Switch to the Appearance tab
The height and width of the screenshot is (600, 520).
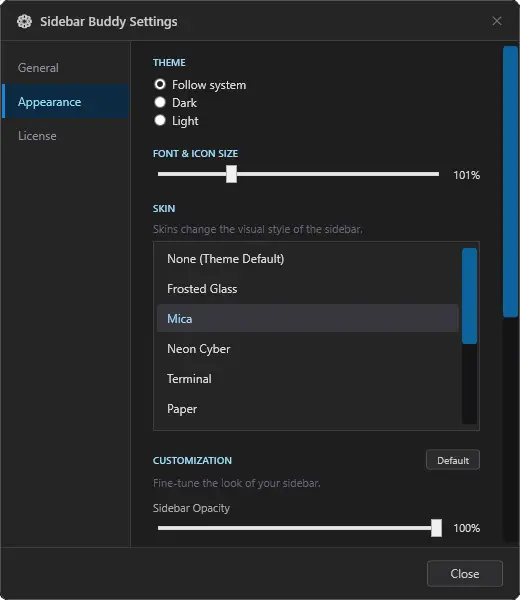tap(66, 102)
